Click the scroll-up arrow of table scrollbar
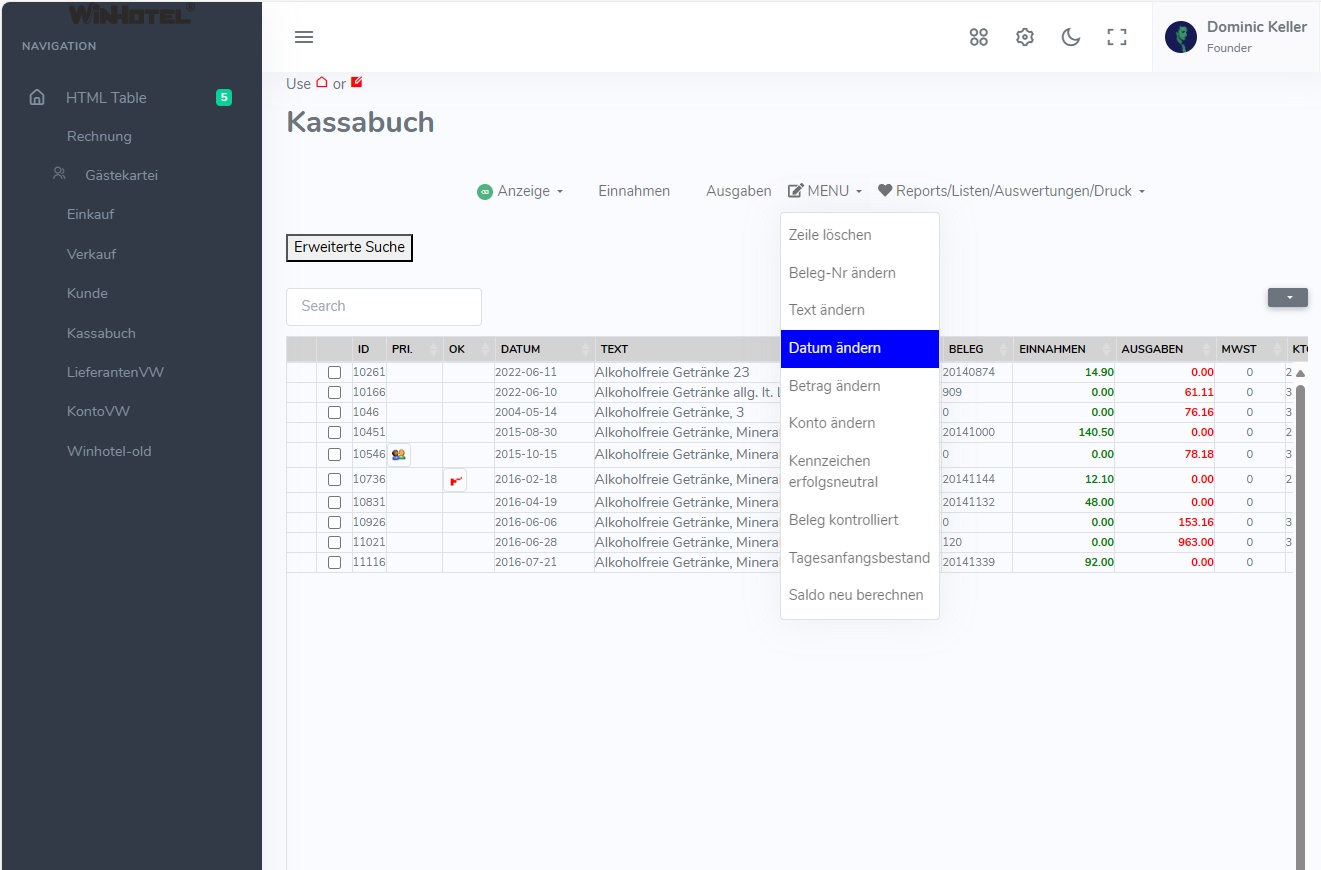Screen dimensions: 1321x870 (1301, 373)
